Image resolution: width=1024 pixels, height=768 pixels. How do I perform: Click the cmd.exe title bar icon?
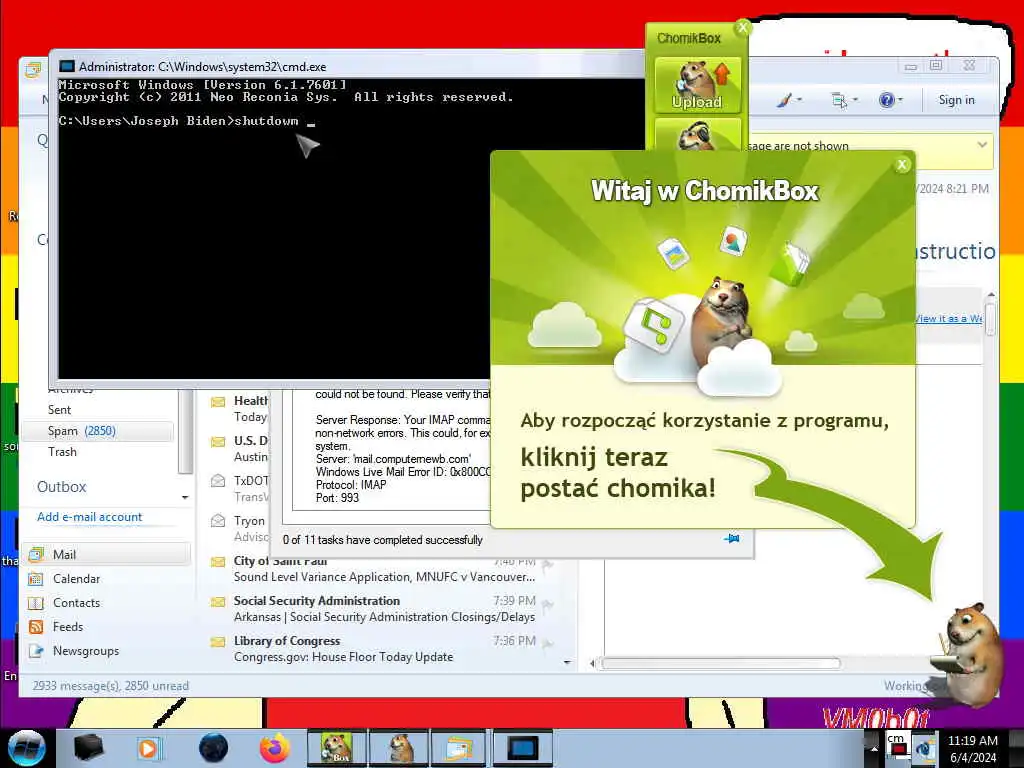coord(67,67)
